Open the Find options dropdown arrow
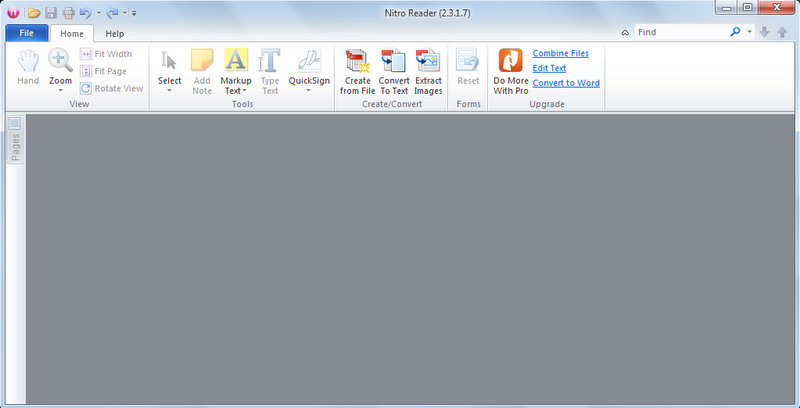800x408 pixels. click(749, 32)
